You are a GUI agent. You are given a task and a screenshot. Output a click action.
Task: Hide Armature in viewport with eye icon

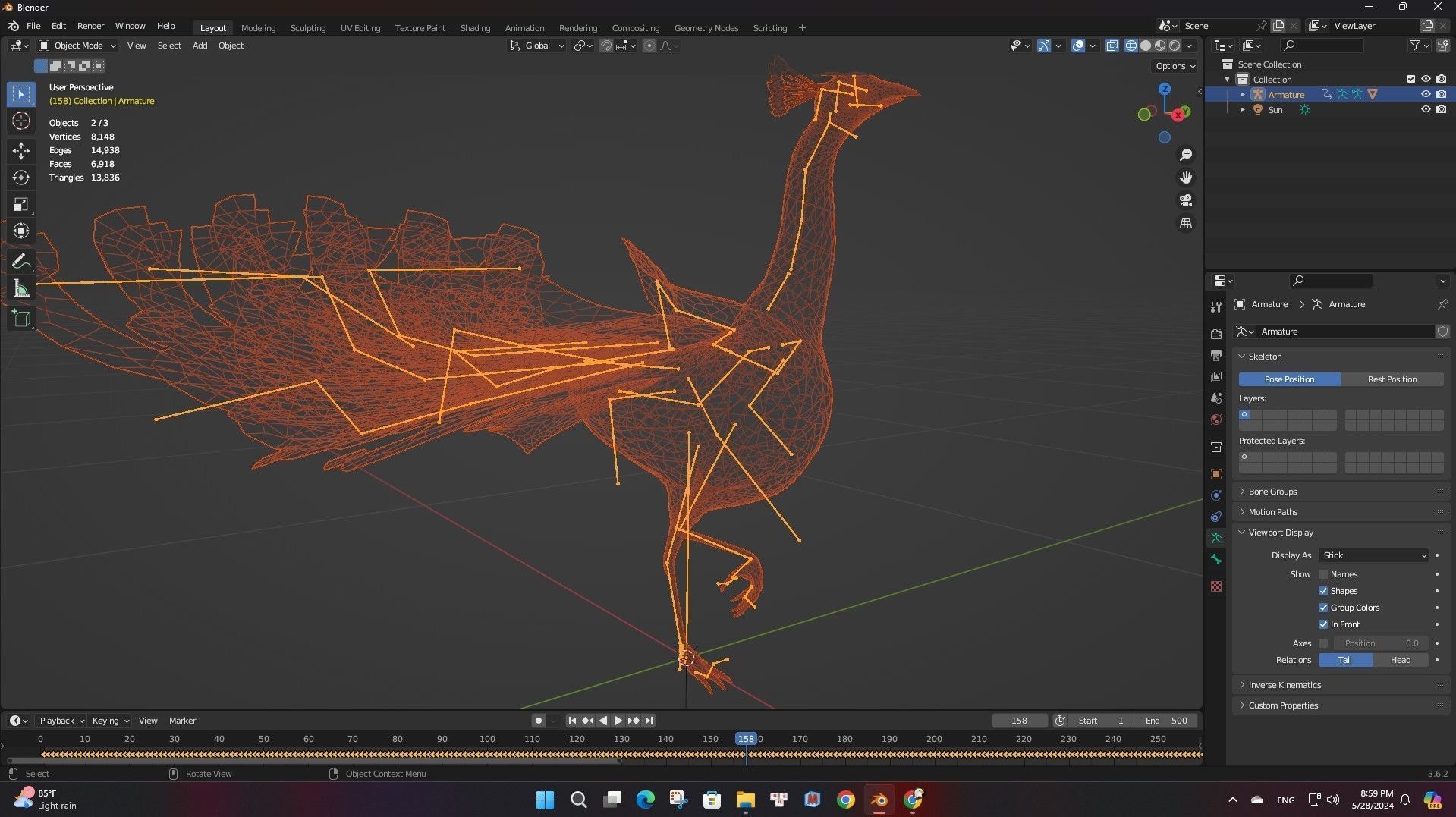pos(1426,94)
